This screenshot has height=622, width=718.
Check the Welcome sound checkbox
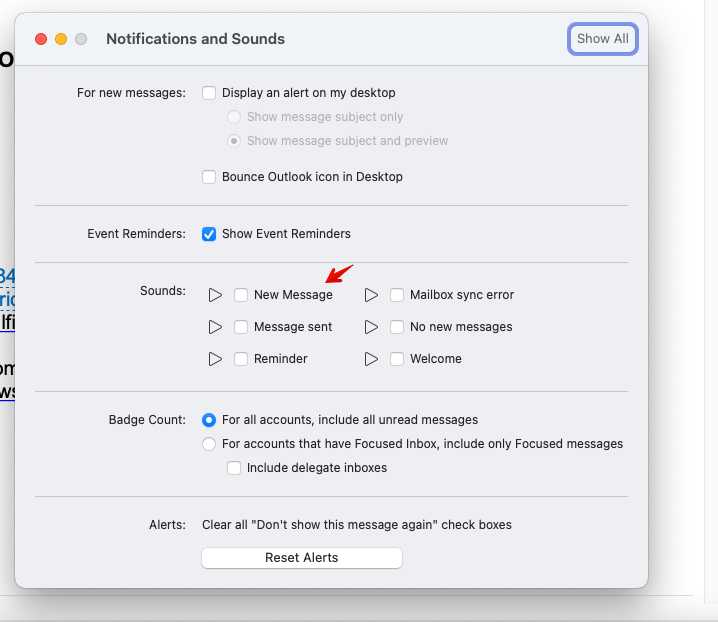point(397,359)
